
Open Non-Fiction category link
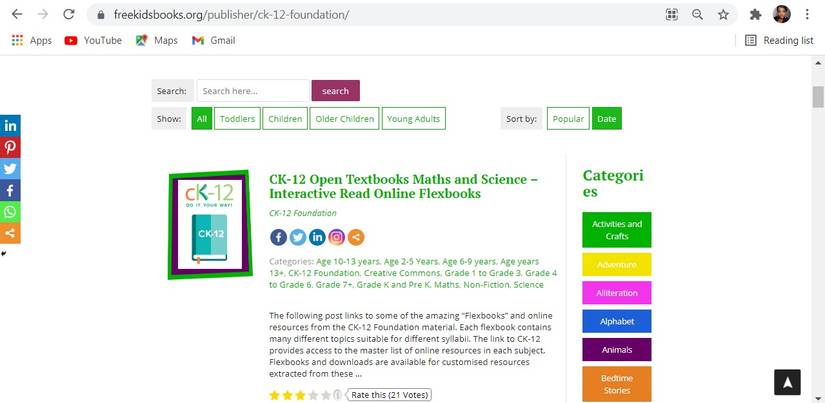pos(488,285)
